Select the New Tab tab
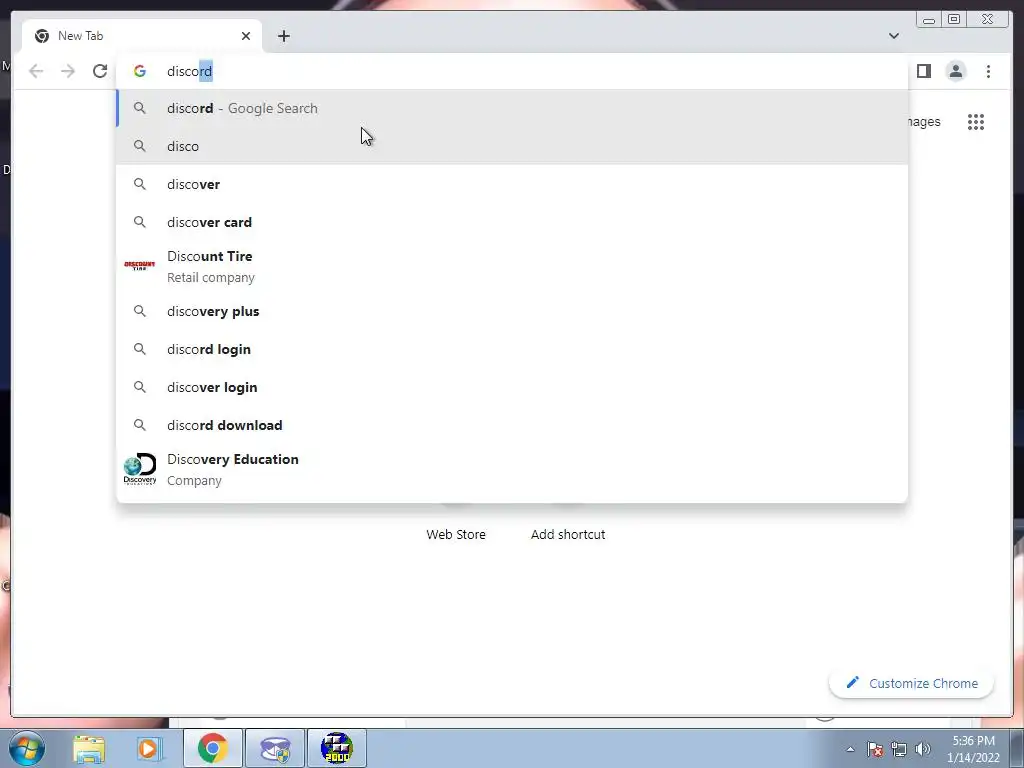This screenshot has width=1024, height=768. click(x=142, y=36)
